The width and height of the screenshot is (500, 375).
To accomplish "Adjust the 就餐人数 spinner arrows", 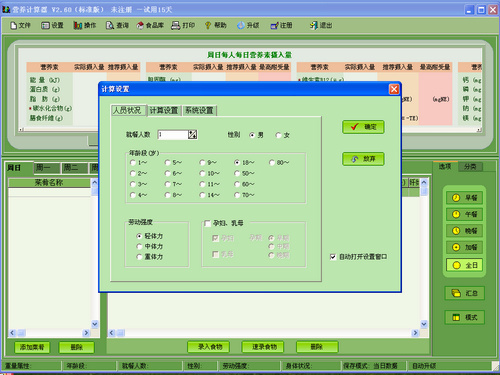I will (x=193, y=135).
